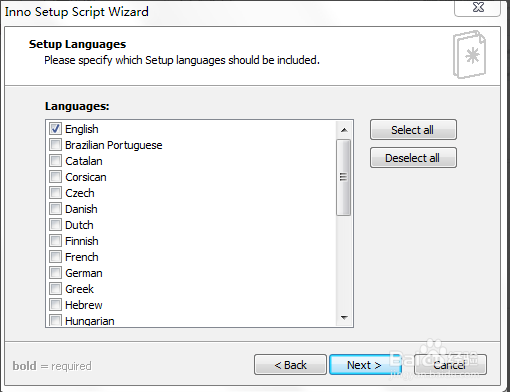Select the Czech language checkbox
The height and width of the screenshot is (392, 510).
click(55, 193)
